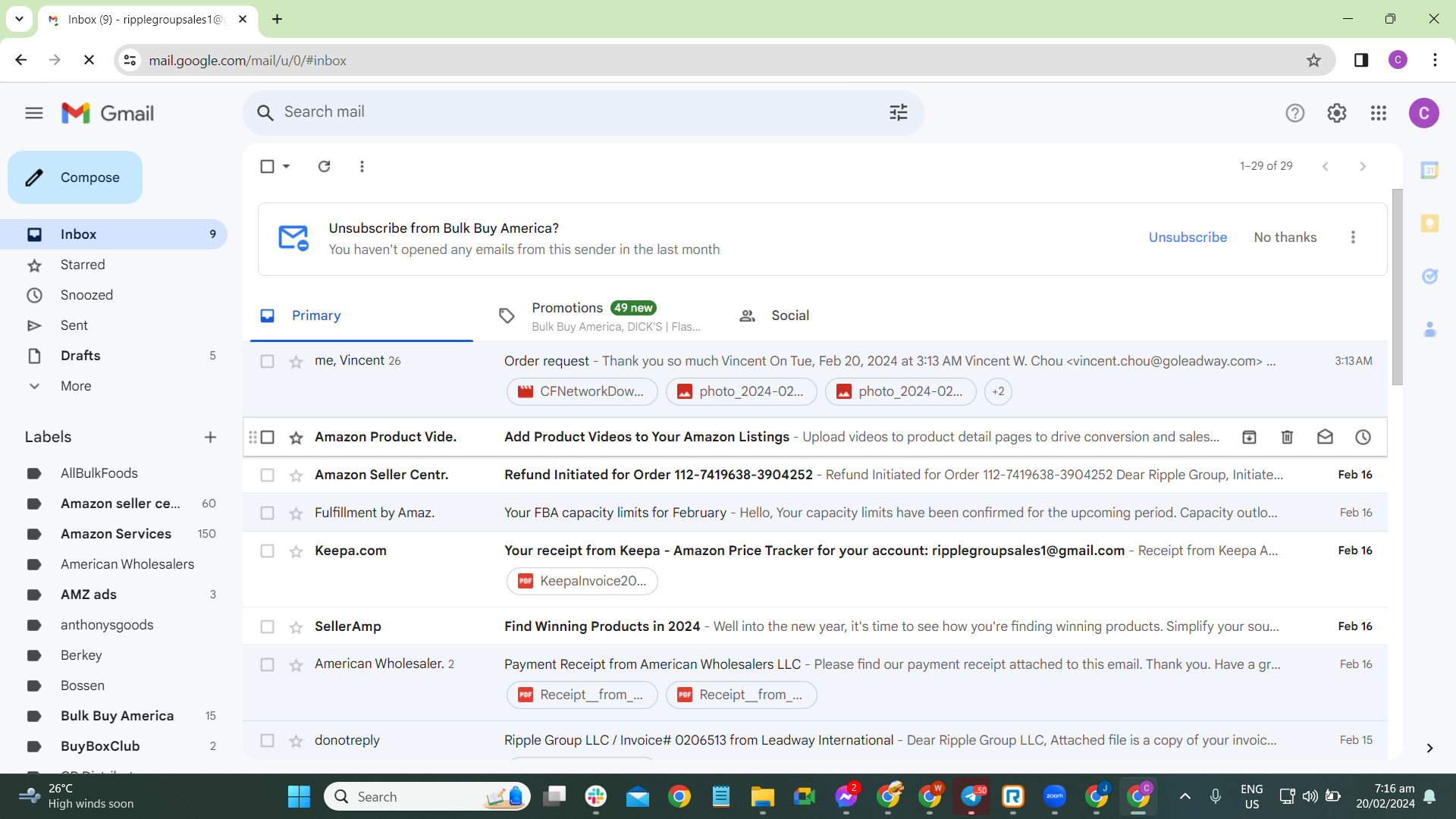Mark Amazon Product Videos email as read
The height and width of the screenshot is (819, 1456).
(1325, 437)
